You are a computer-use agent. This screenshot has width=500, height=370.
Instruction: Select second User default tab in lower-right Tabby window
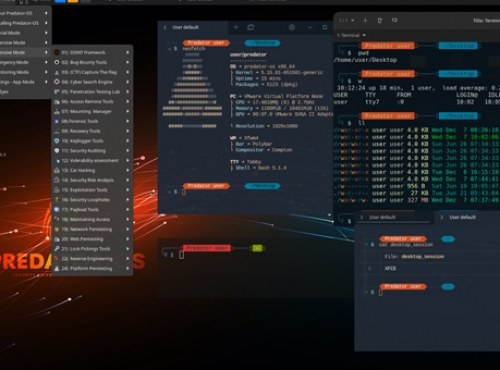pyautogui.click(x=467, y=217)
